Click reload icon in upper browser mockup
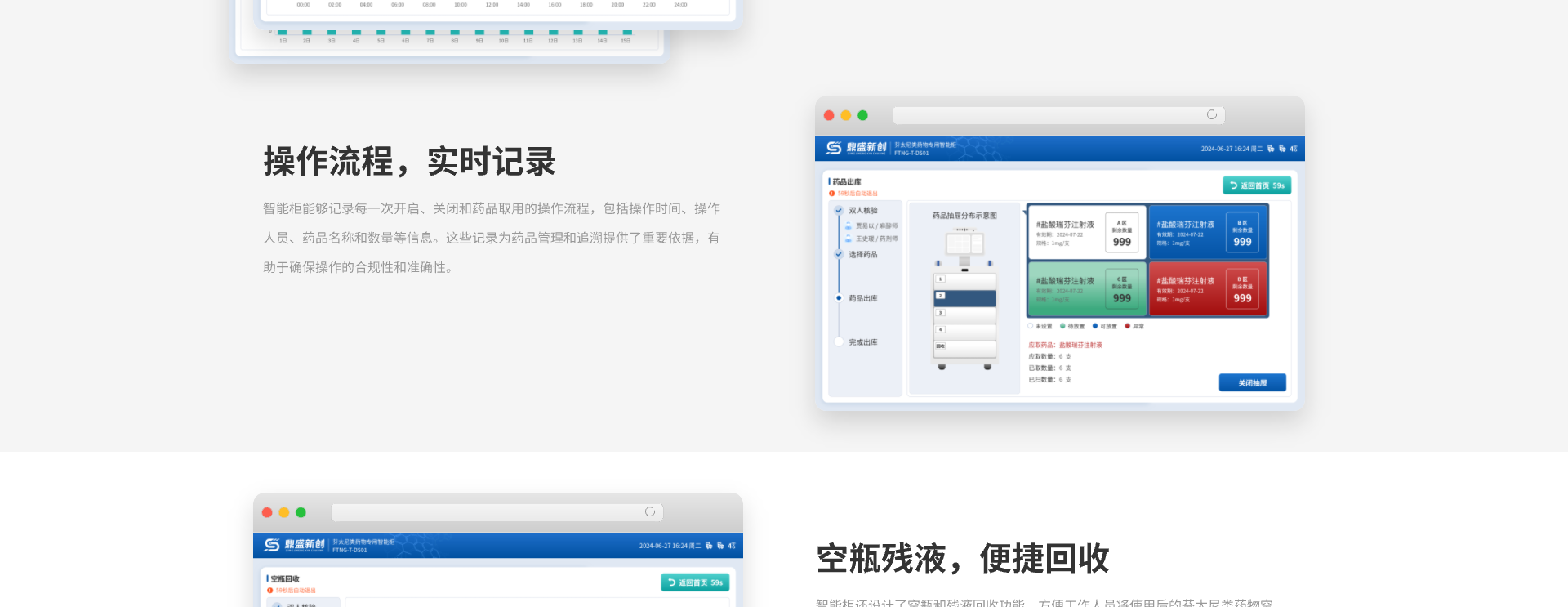Viewport: 1568px width, 607px height. pyautogui.click(x=1212, y=115)
